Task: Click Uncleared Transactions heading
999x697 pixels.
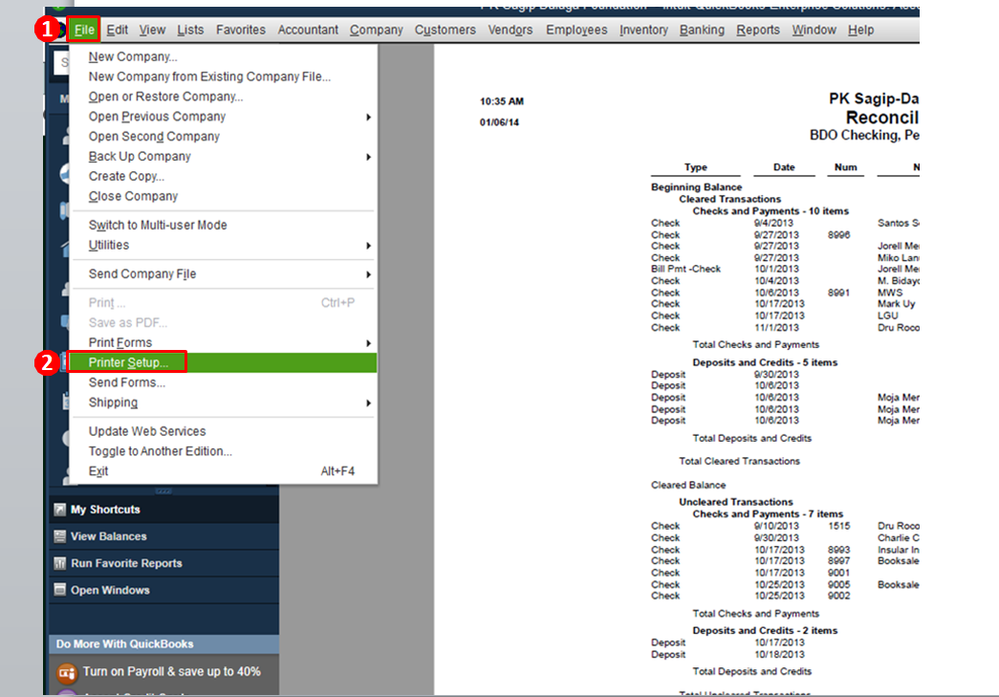Action: click(736, 502)
